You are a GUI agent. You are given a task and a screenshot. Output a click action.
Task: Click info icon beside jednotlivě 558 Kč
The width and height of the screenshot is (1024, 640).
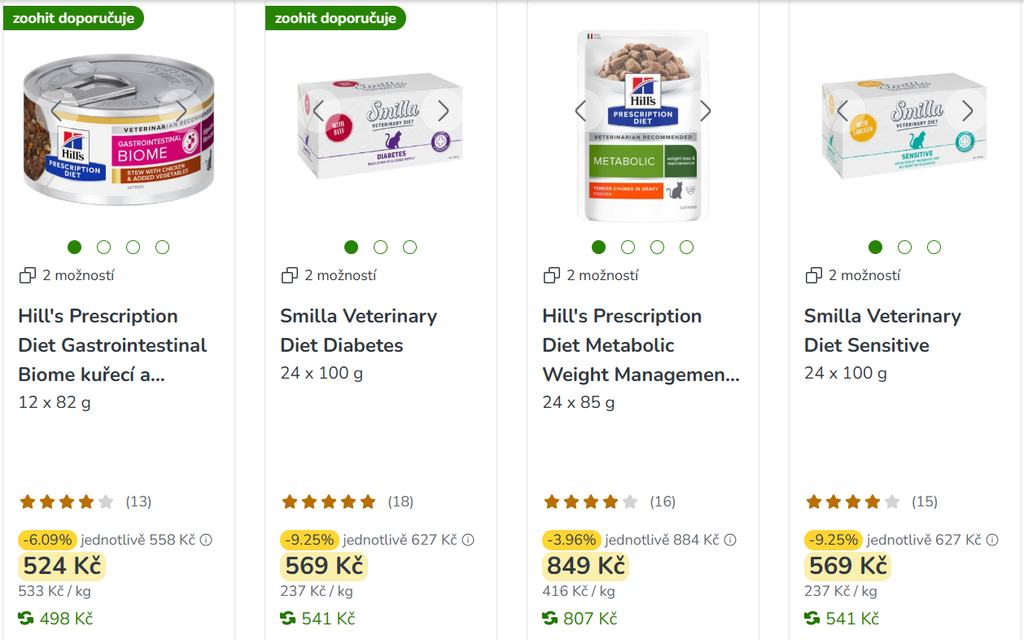click(206, 540)
